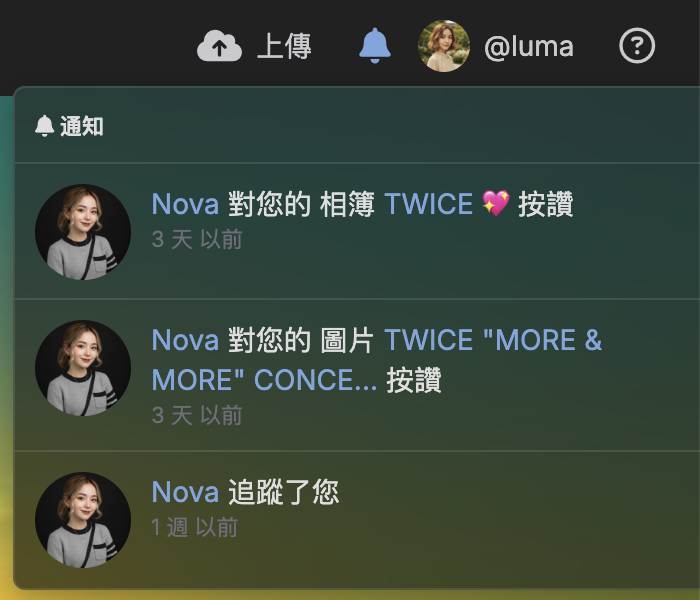The image size is (700, 600).
Task: Open the TWICE 💖 album link
Action: 446,204
